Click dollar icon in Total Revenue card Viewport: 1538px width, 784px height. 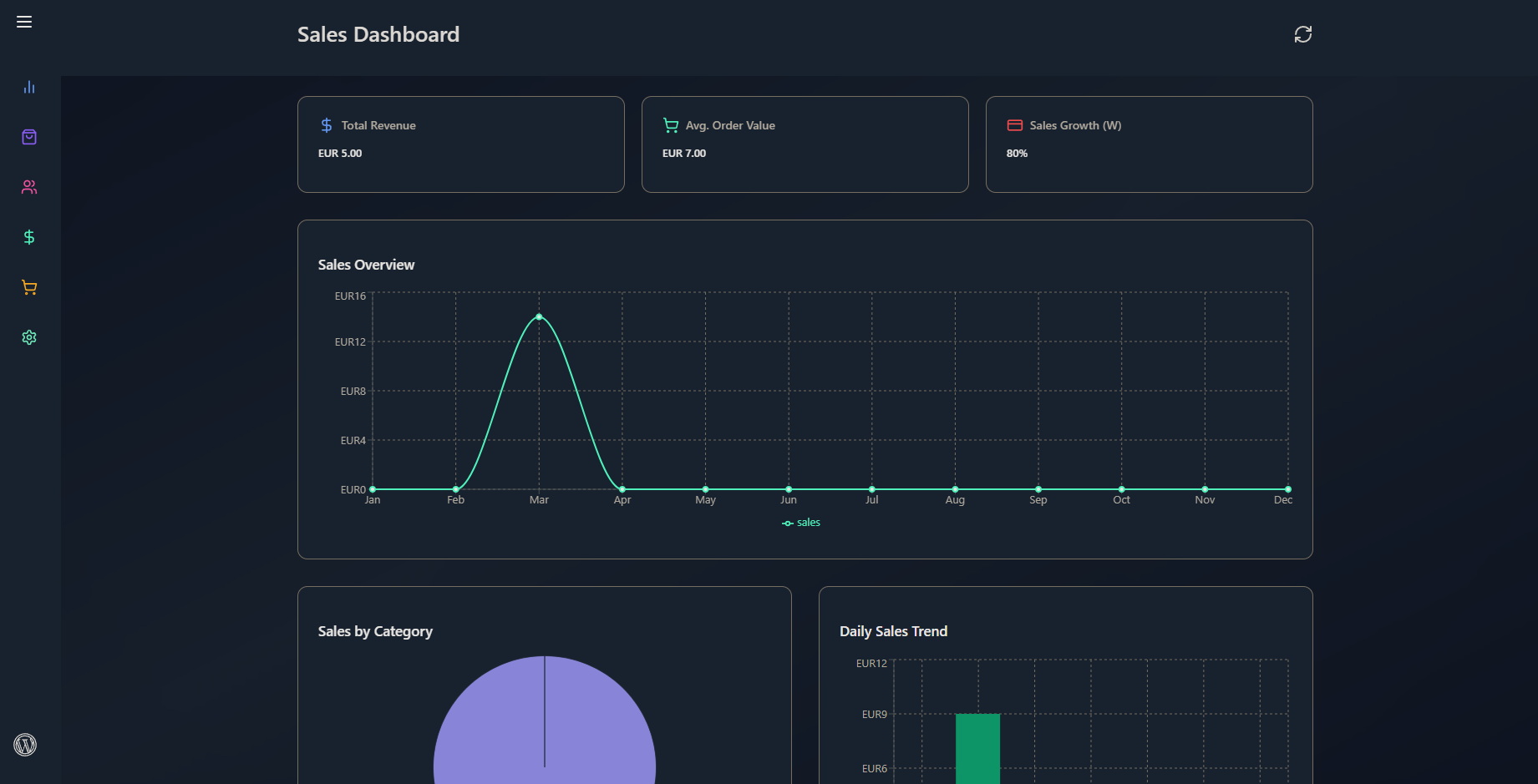pyautogui.click(x=327, y=125)
